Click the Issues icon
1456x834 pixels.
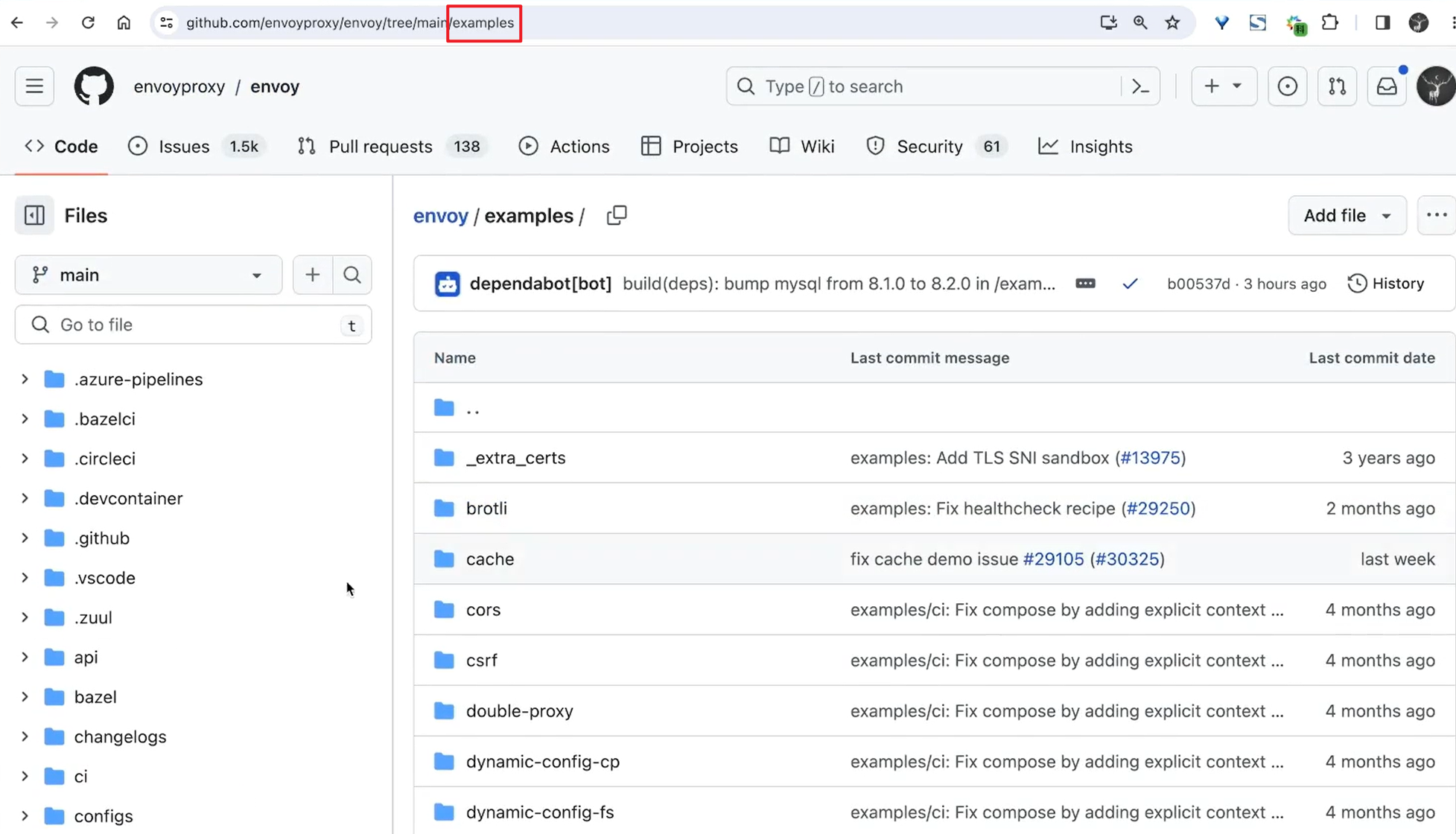138,146
